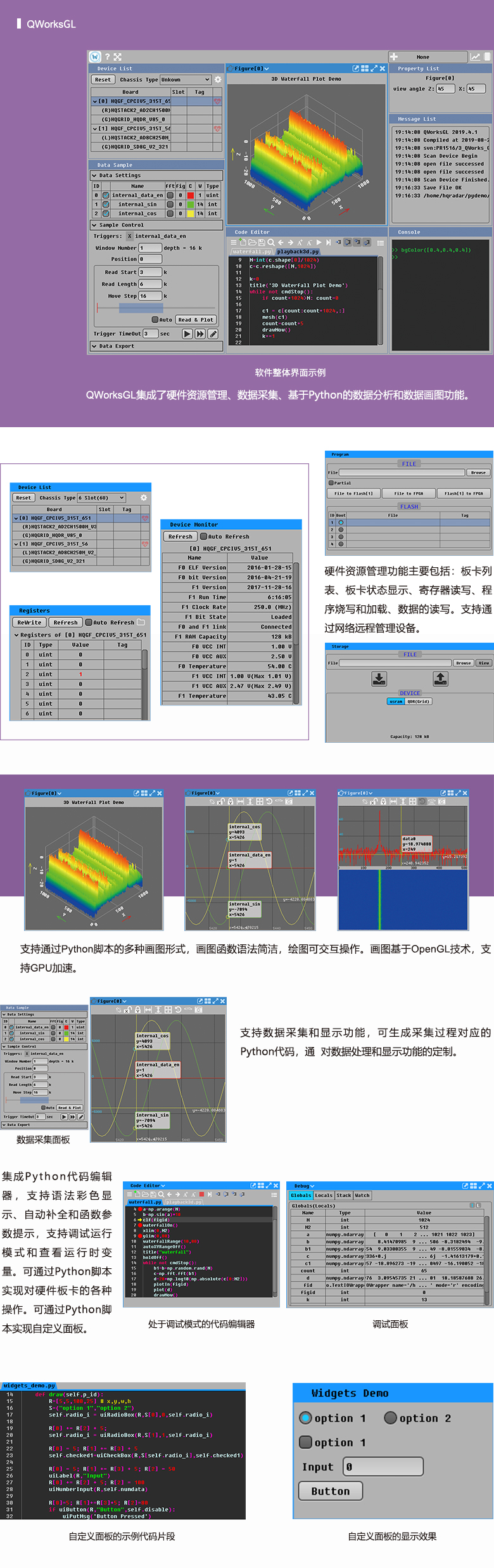The height and width of the screenshot is (1568, 494).
Task: Click the Read & Plot button in main window
Action: (196, 319)
